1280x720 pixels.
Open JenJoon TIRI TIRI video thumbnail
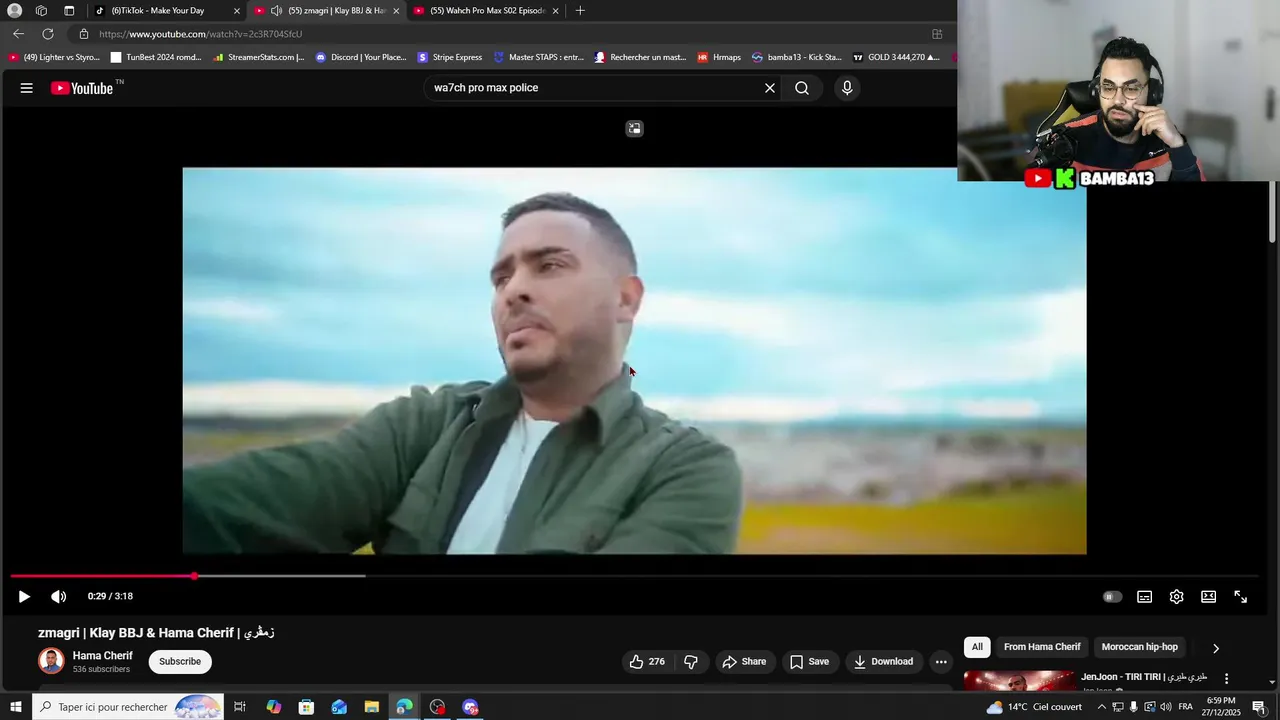click(1019, 680)
